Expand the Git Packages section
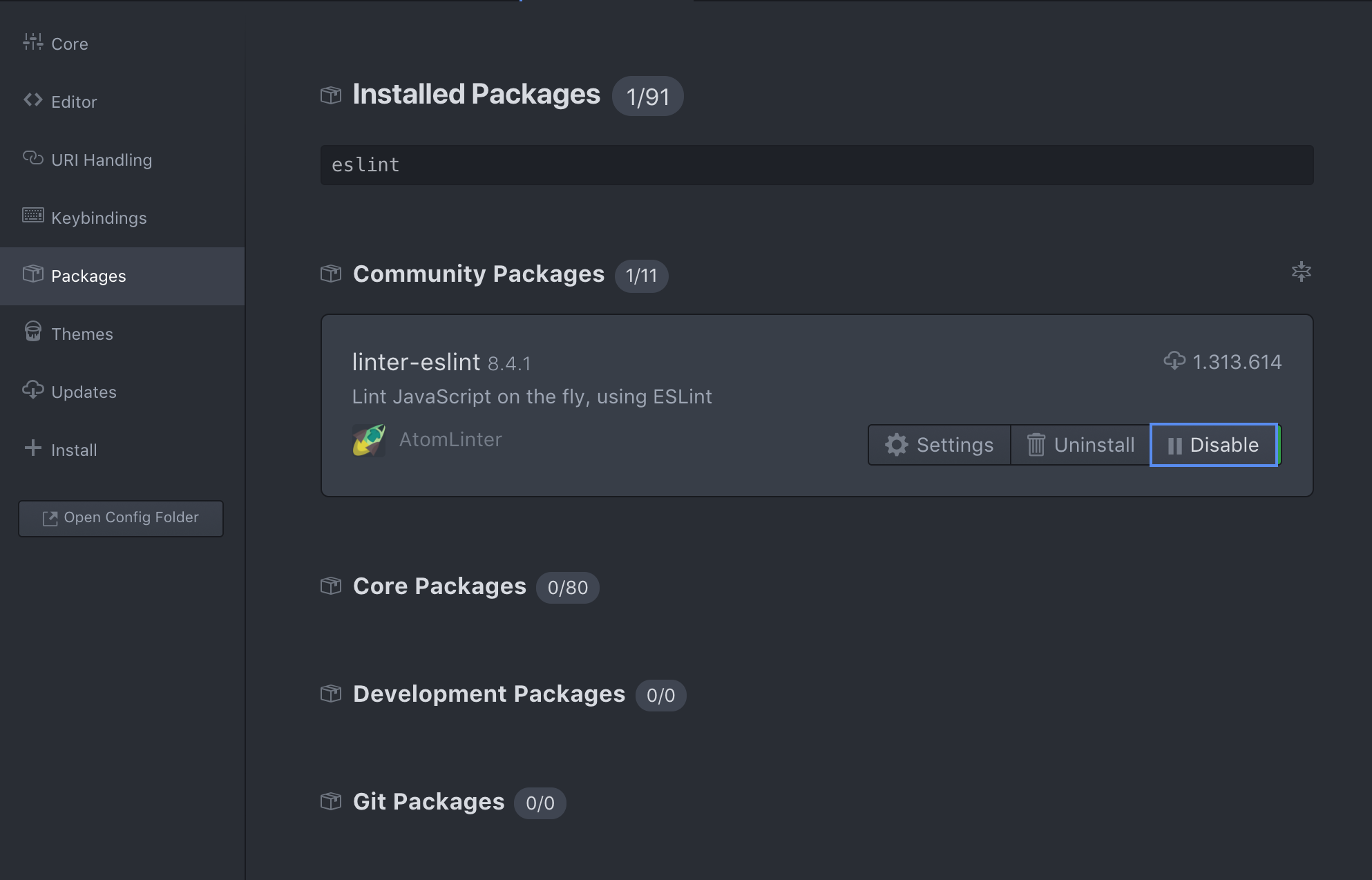The width and height of the screenshot is (1372, 880). (x=428, y=801)
